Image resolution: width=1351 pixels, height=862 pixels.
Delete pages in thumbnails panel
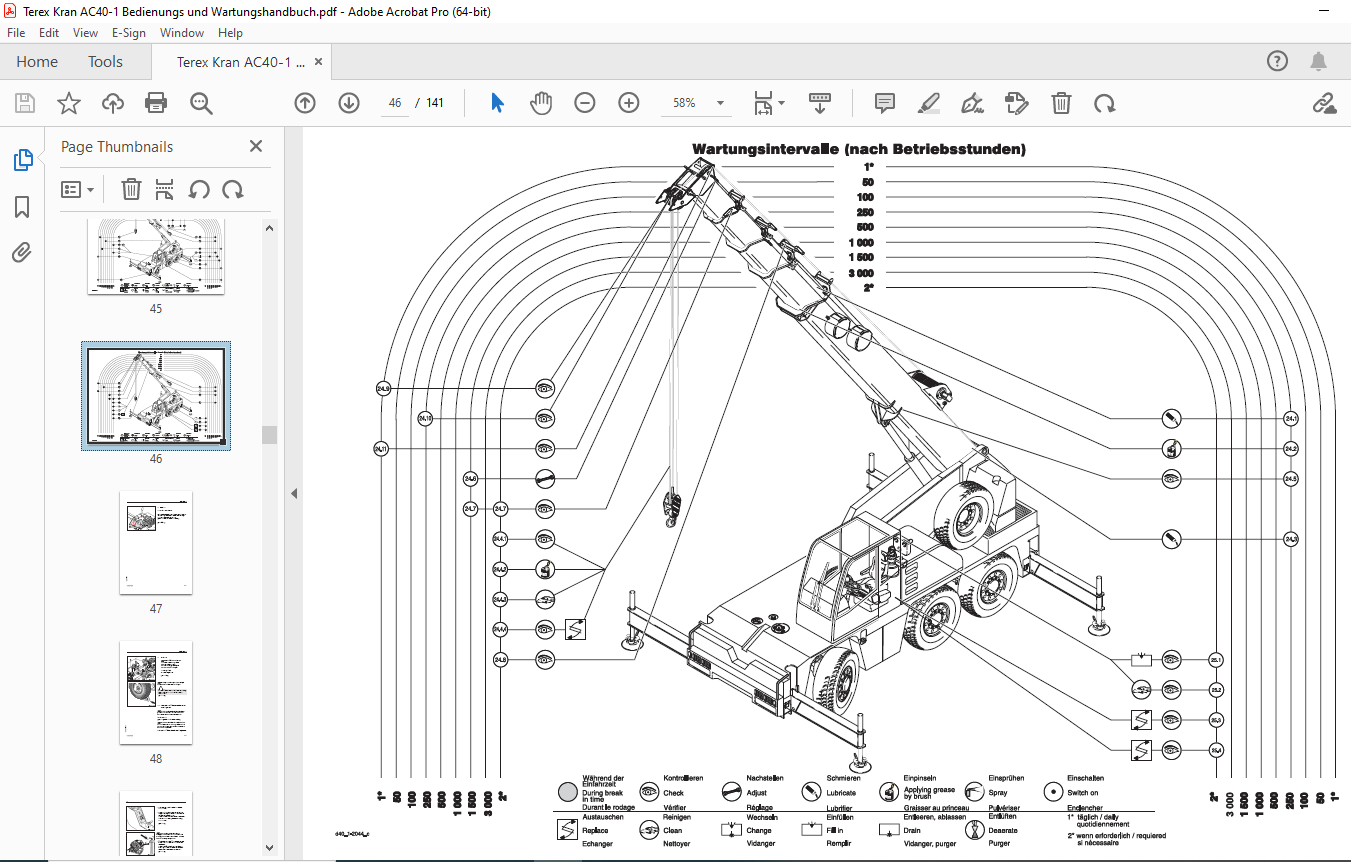point(131,189)
